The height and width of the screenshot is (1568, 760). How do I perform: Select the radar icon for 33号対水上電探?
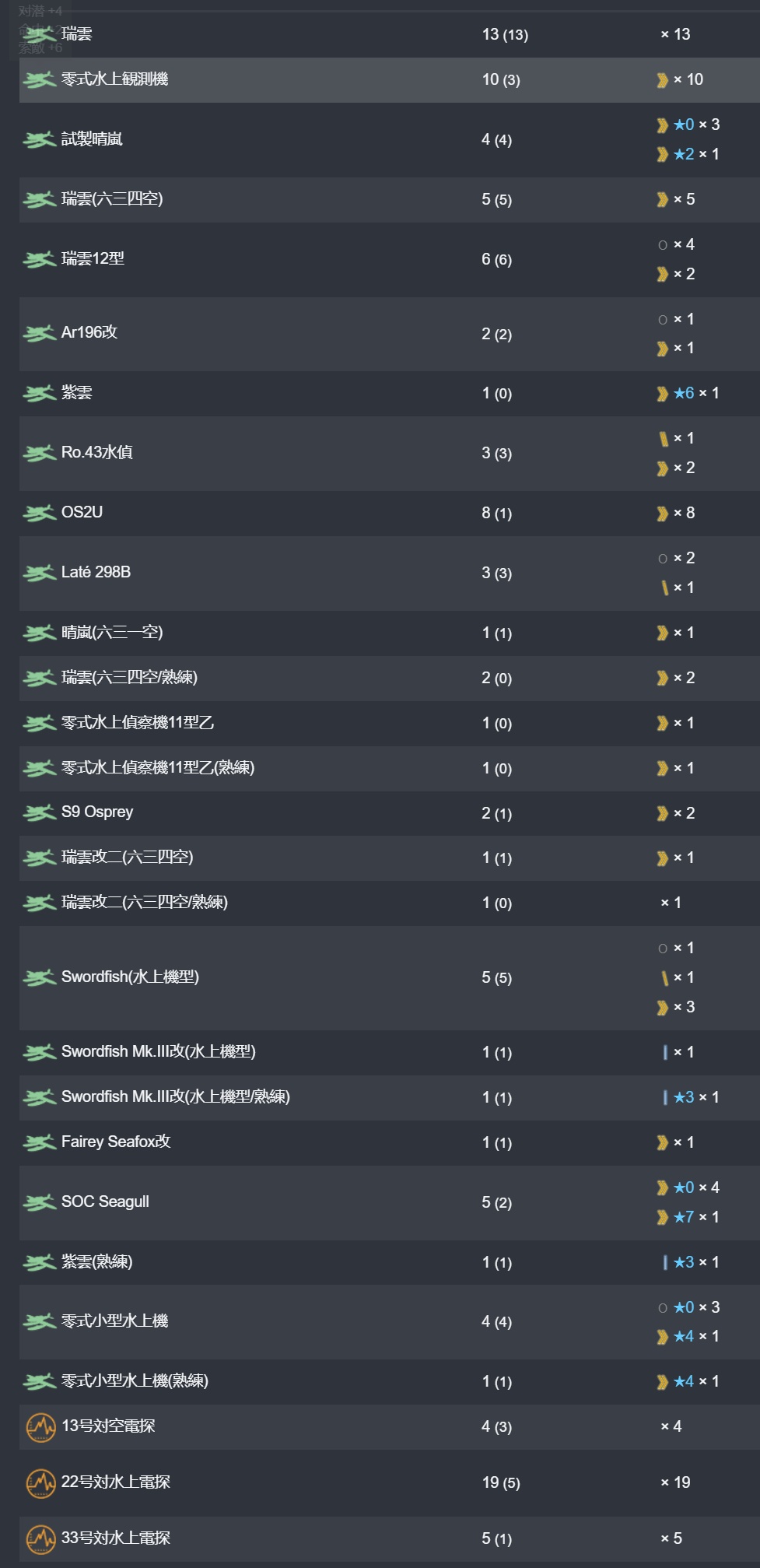(40, 1539)
